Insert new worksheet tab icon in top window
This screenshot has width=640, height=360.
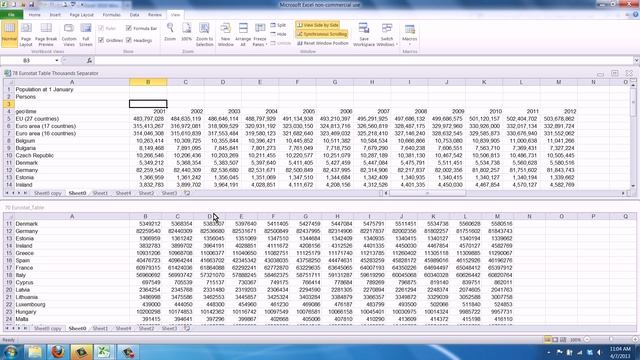click(x=187, y=193)
